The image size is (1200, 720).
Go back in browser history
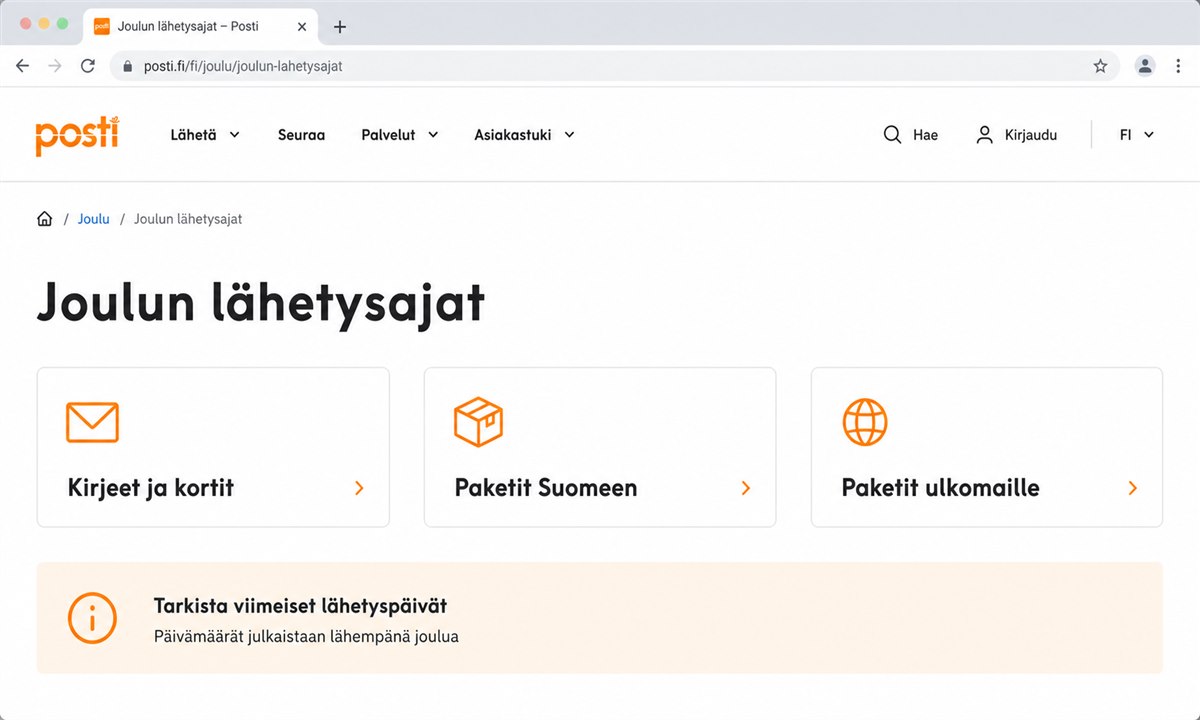[23, 66]
